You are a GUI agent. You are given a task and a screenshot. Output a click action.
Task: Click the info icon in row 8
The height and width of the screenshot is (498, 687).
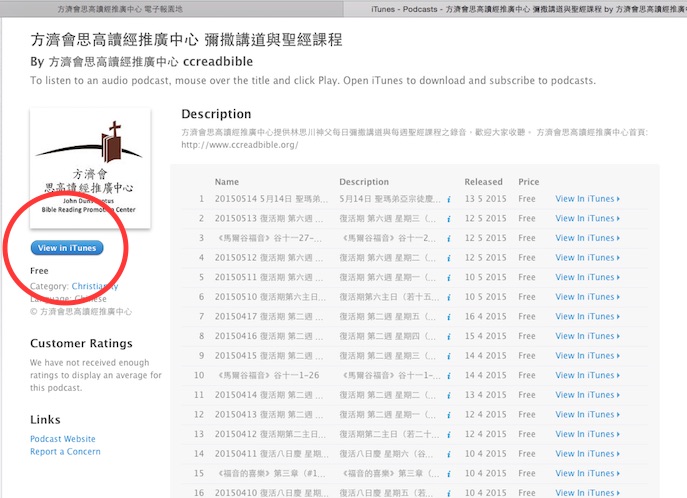pos(449,337)
